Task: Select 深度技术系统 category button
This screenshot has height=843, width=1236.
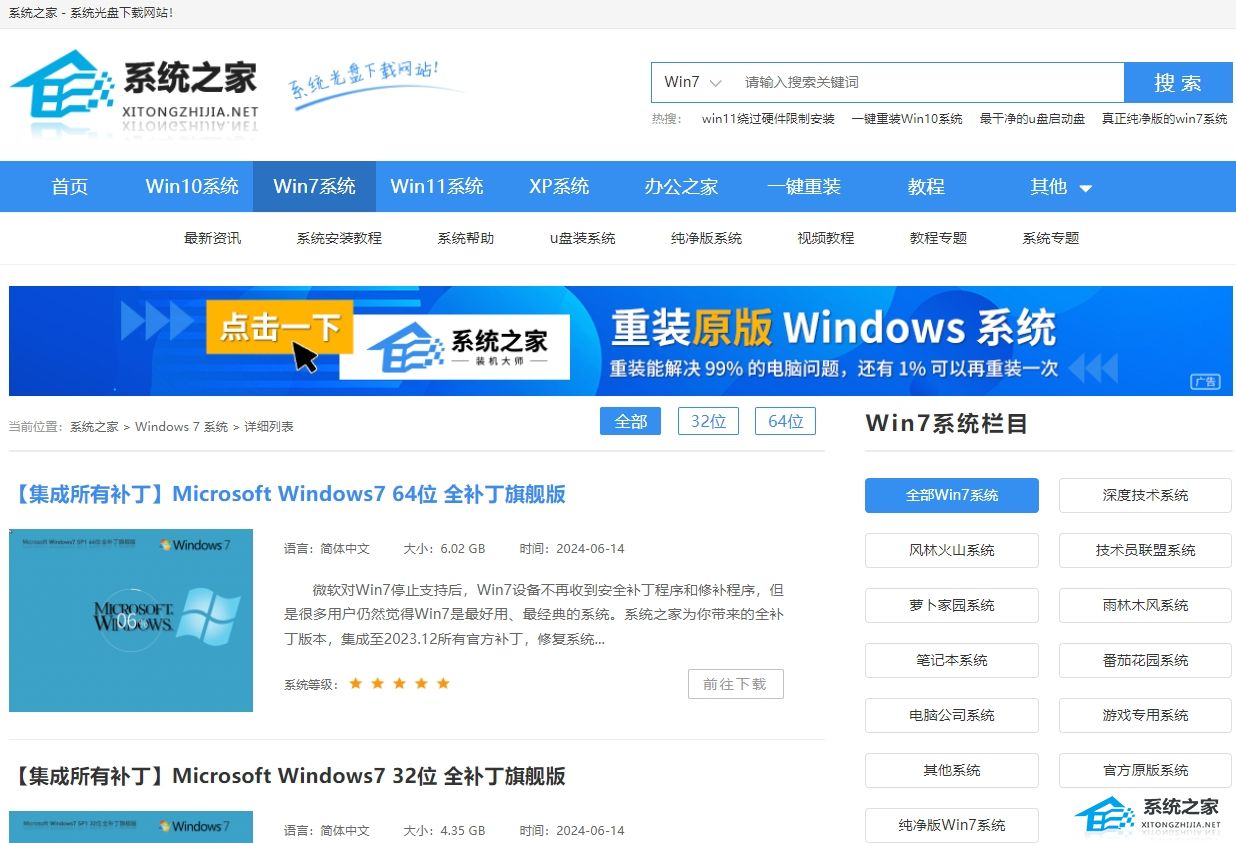Action: point(1145,495)
